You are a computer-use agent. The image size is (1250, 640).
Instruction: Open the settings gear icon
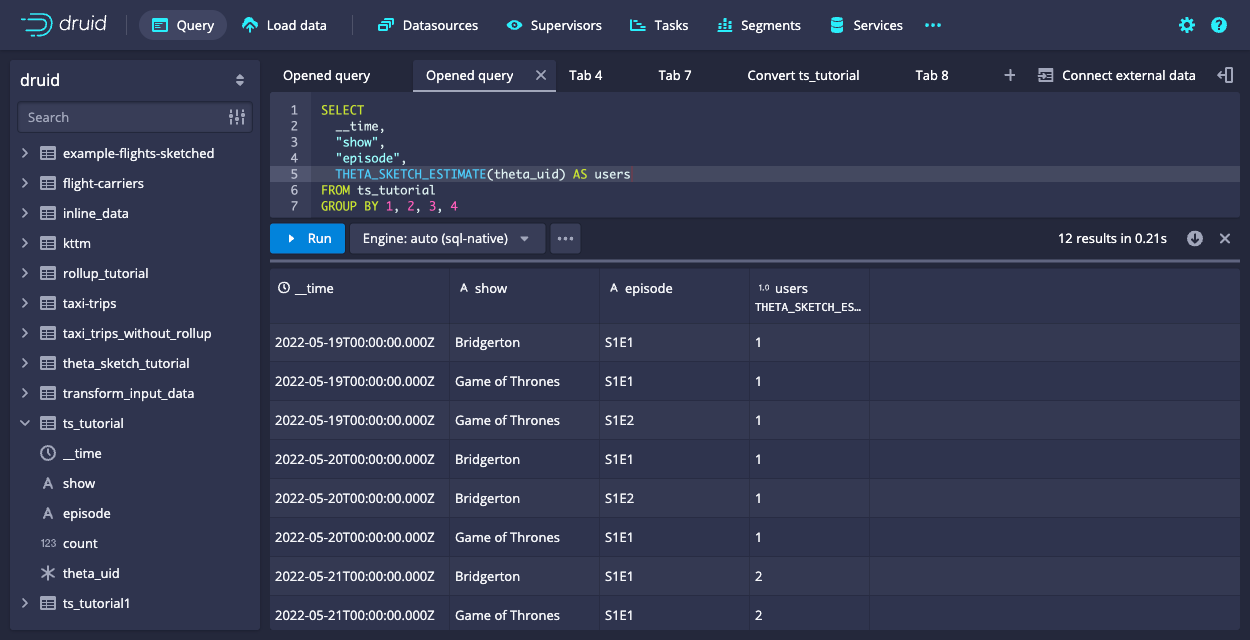[1187, 25]
